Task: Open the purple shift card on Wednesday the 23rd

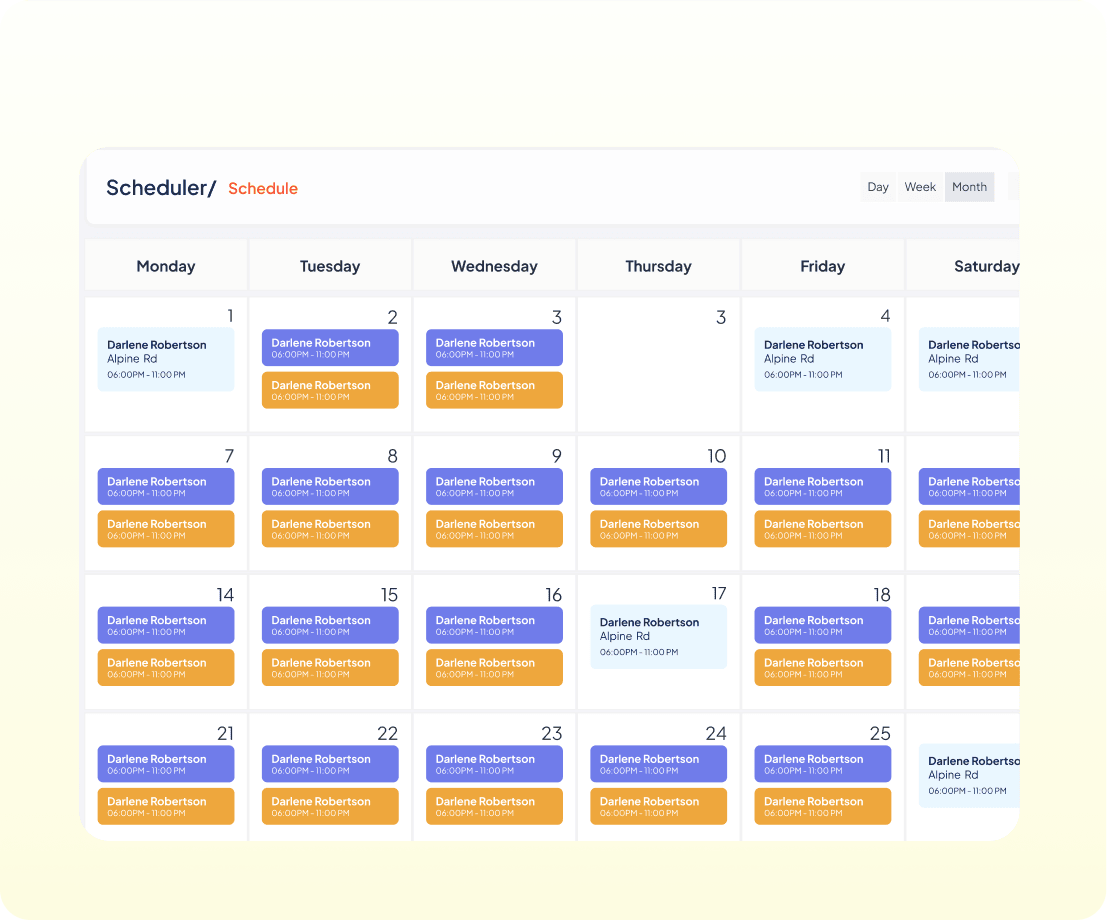Action: tap(494, 764)
